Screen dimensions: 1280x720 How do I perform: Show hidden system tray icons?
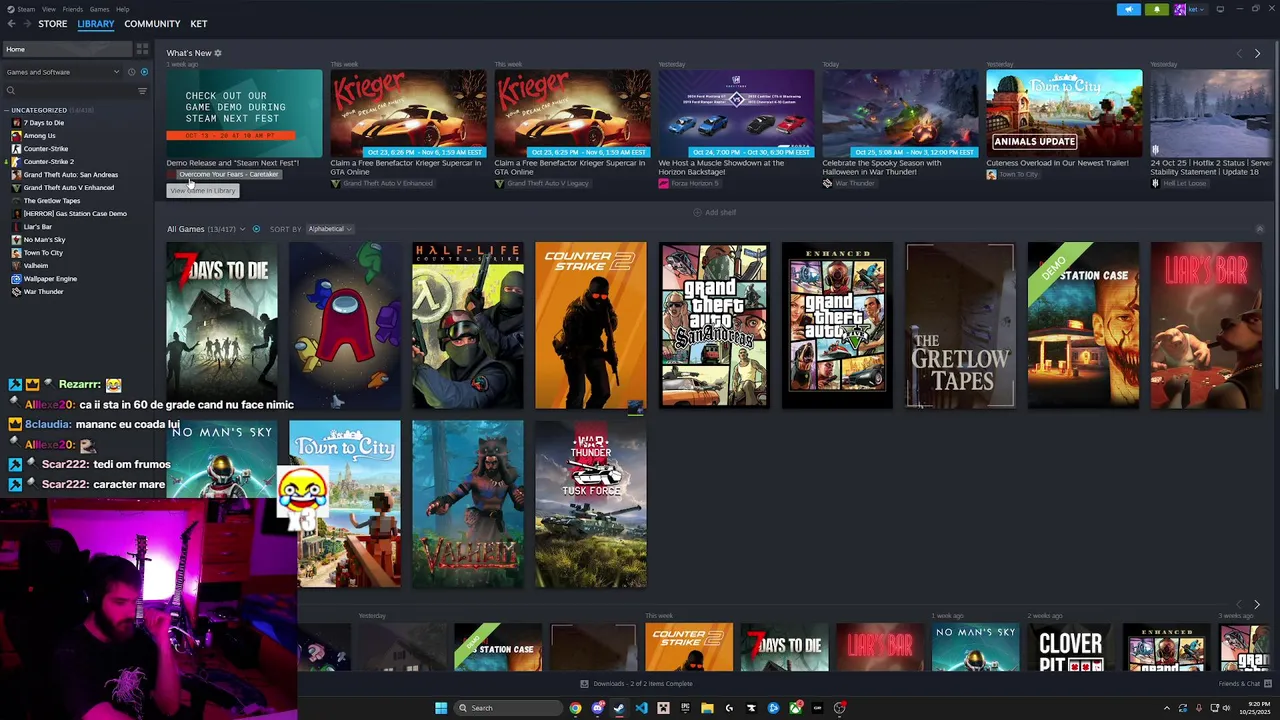[x=1166, y=708]
